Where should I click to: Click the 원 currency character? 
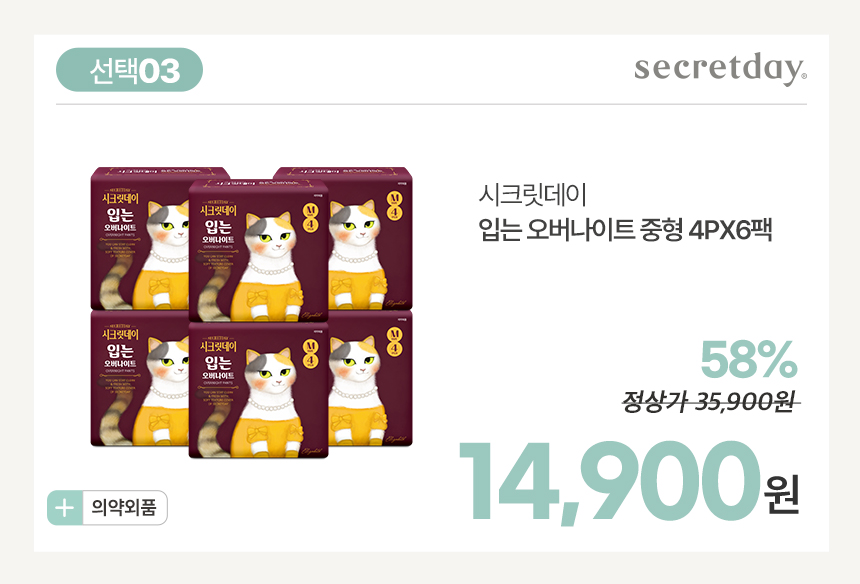[x=782, y=494]
